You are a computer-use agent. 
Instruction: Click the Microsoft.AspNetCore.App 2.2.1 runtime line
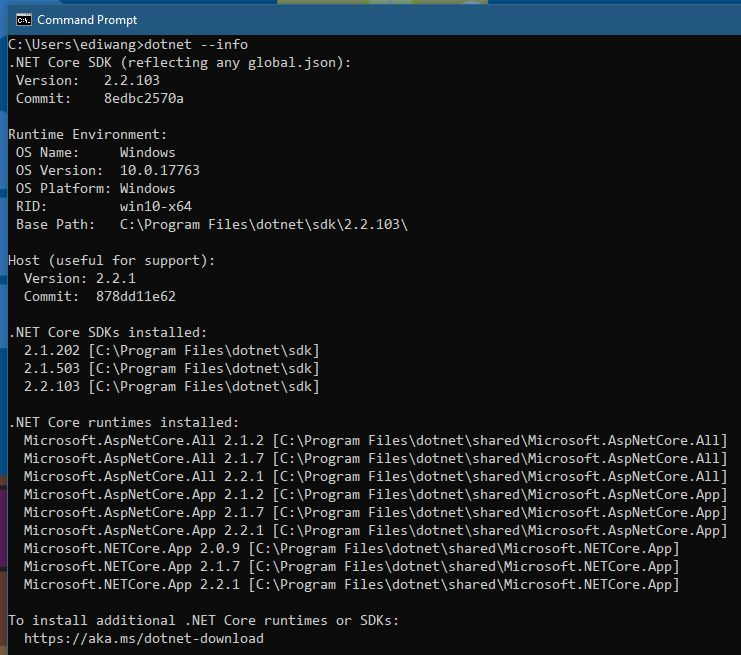tap(375, 530)
